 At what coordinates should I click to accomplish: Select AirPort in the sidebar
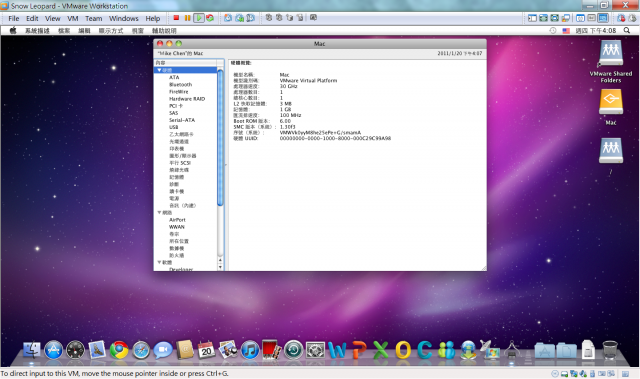(x=177, y=219)
